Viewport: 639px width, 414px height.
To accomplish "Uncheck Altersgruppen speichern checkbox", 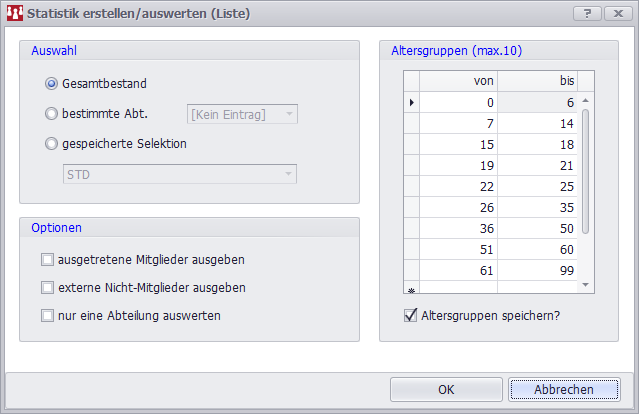I will click(x=410, y=316).
